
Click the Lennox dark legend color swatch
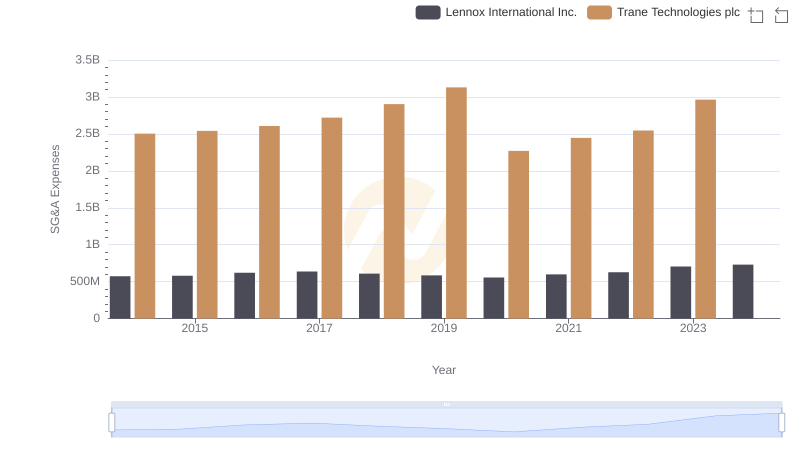(x=428, y=12)
